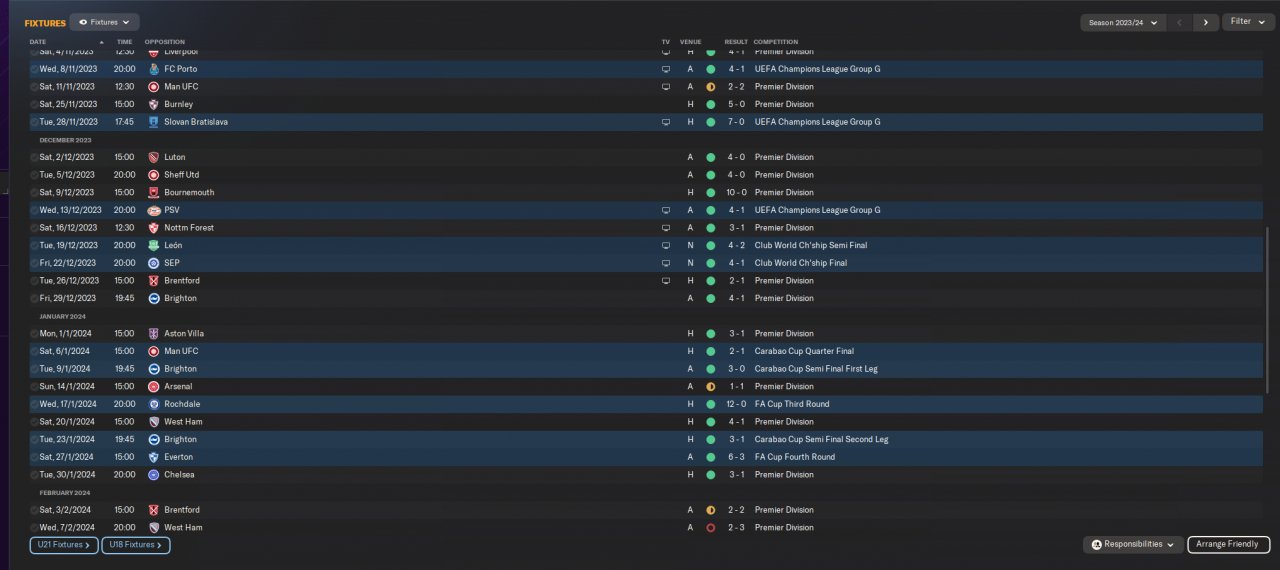Go to next season with right arrow
The width and height of the screenshot is (1280, 570).
point(1206,22)
